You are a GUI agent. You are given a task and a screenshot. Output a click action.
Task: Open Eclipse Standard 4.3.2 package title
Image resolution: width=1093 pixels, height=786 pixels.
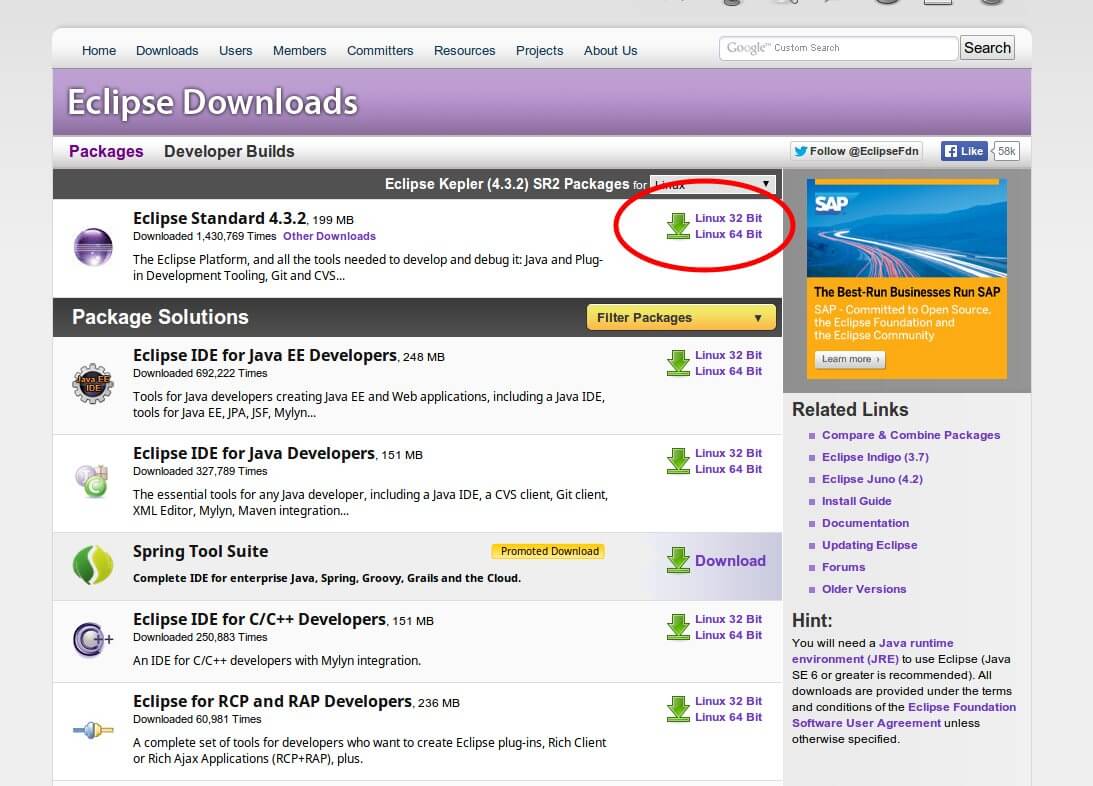220,218
